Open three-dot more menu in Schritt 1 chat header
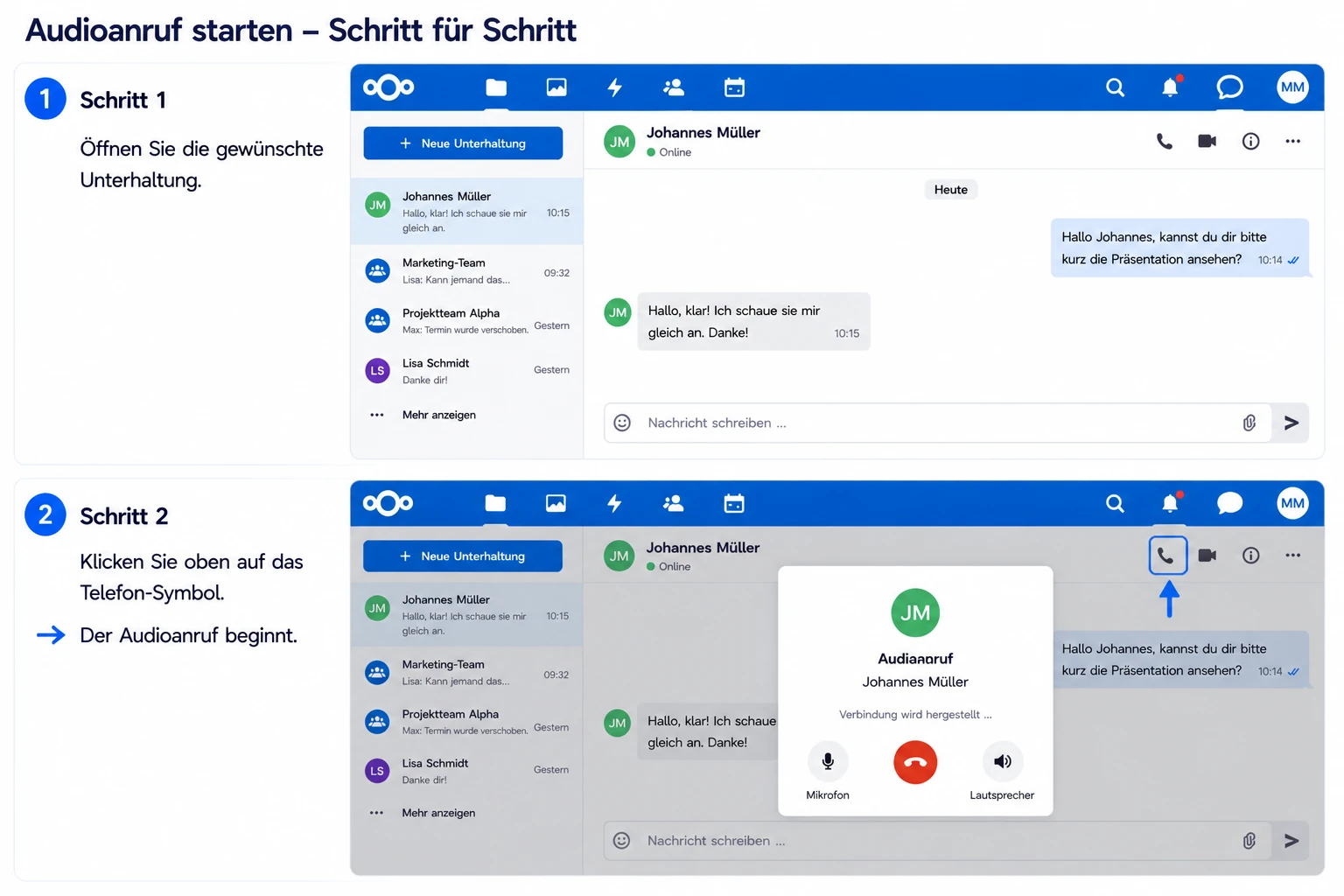This screenshot has width=1344, height=896. (1293, 141)
